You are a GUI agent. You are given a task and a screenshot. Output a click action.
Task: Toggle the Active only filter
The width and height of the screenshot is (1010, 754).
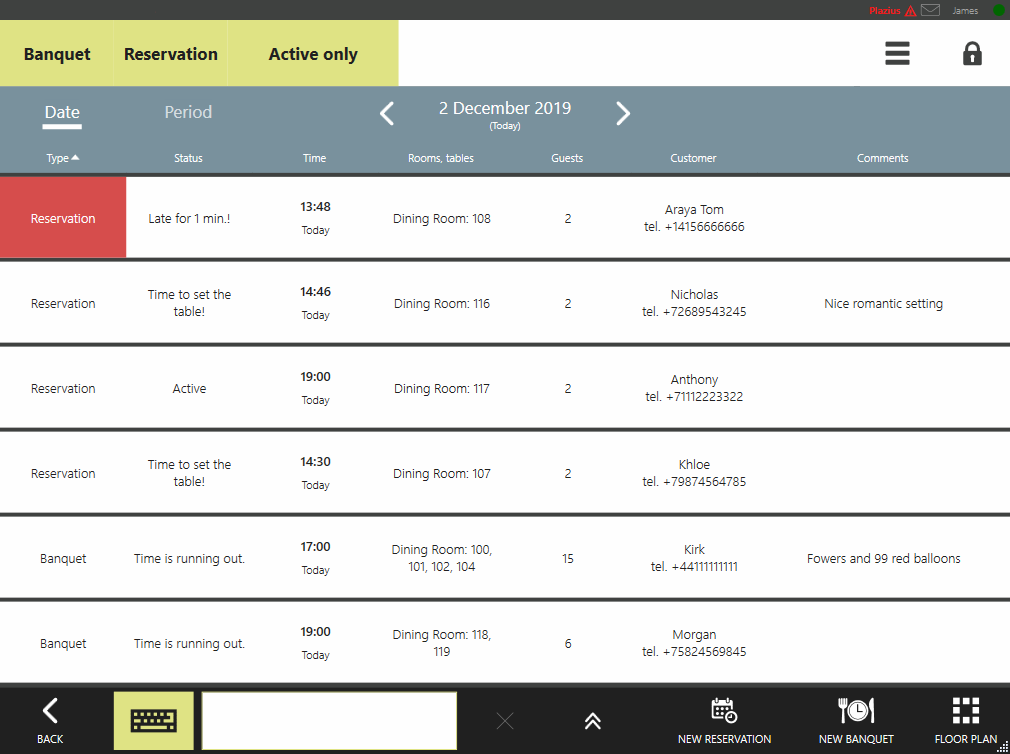[x=313, y=54]
